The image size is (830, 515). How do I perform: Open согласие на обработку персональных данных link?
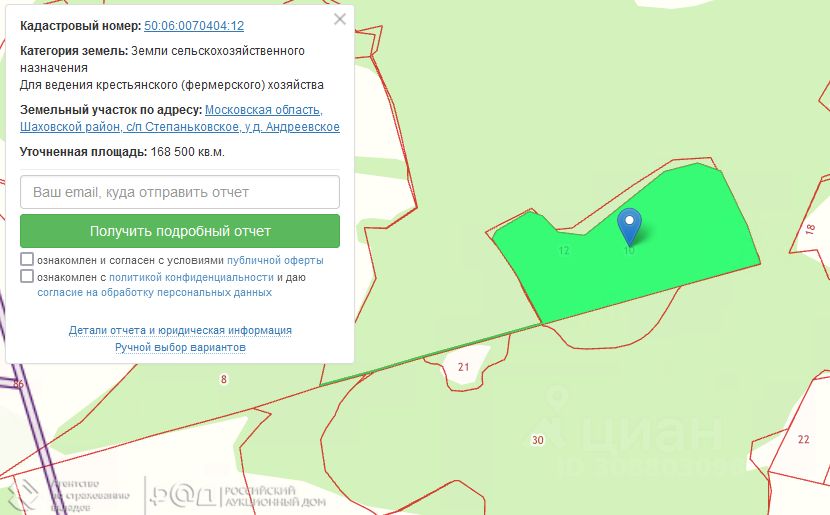click(155, 292)
